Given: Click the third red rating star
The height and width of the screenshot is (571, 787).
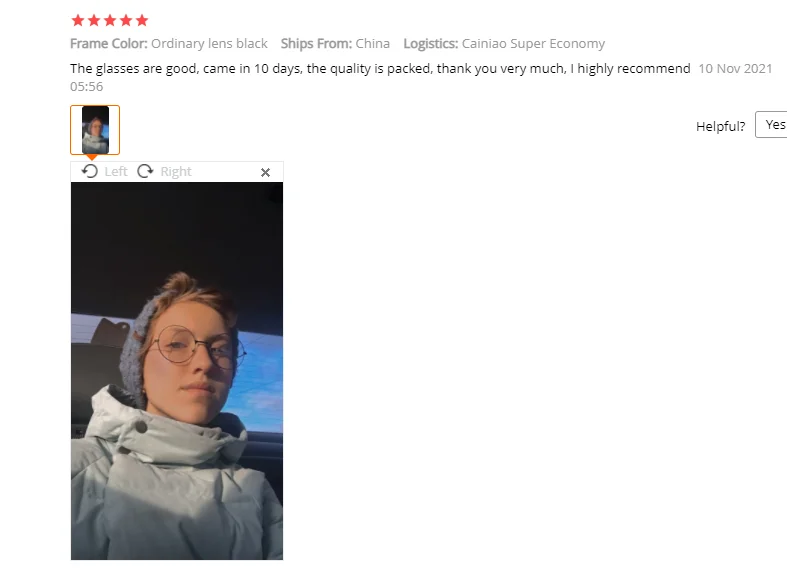Looking at the screenshot, I should click(110, 21).
